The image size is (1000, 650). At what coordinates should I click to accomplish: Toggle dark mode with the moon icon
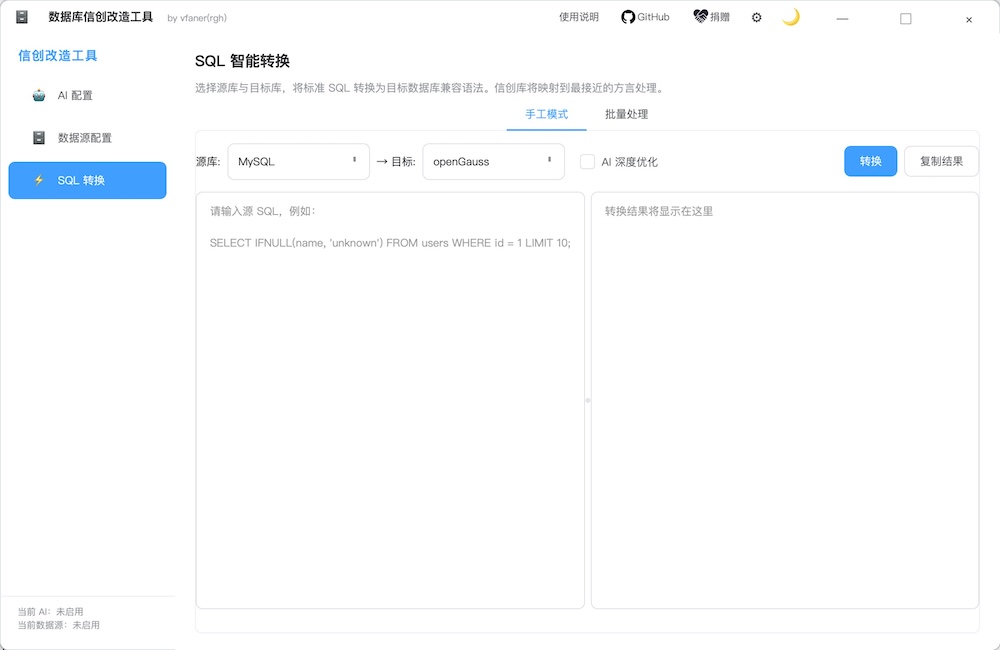pyautogui.click(x=791, y=17)
